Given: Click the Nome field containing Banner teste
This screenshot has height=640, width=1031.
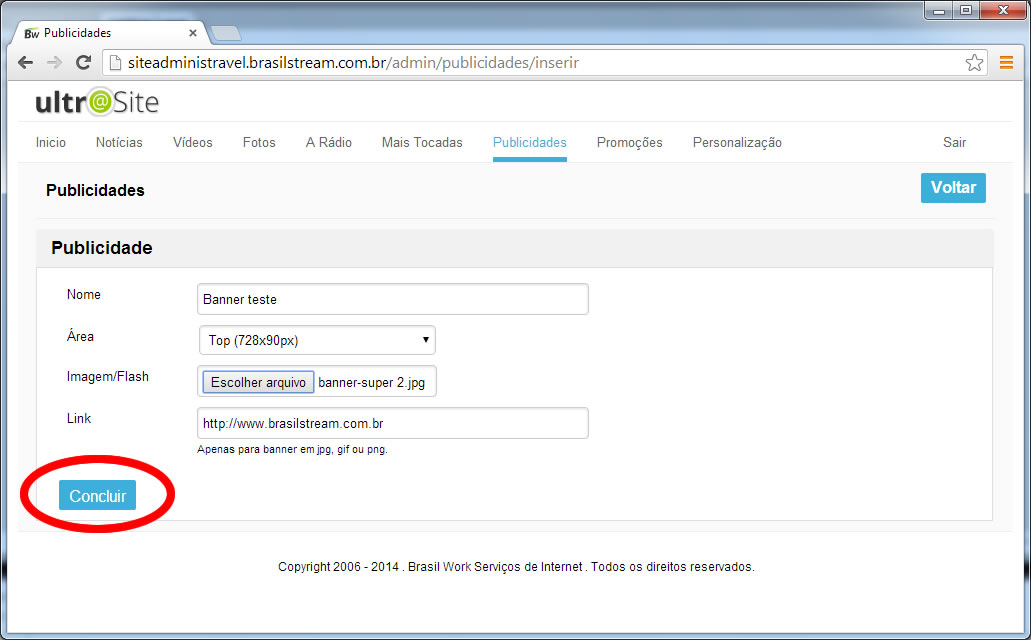Looking at the screenshot, I should (x=392, y=298).
